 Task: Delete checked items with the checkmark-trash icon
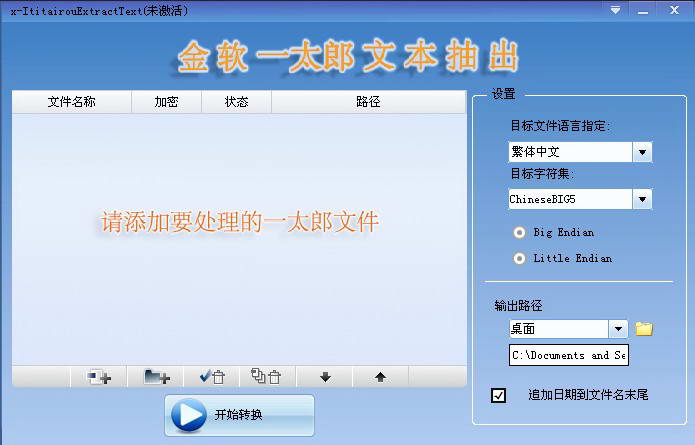212,377
